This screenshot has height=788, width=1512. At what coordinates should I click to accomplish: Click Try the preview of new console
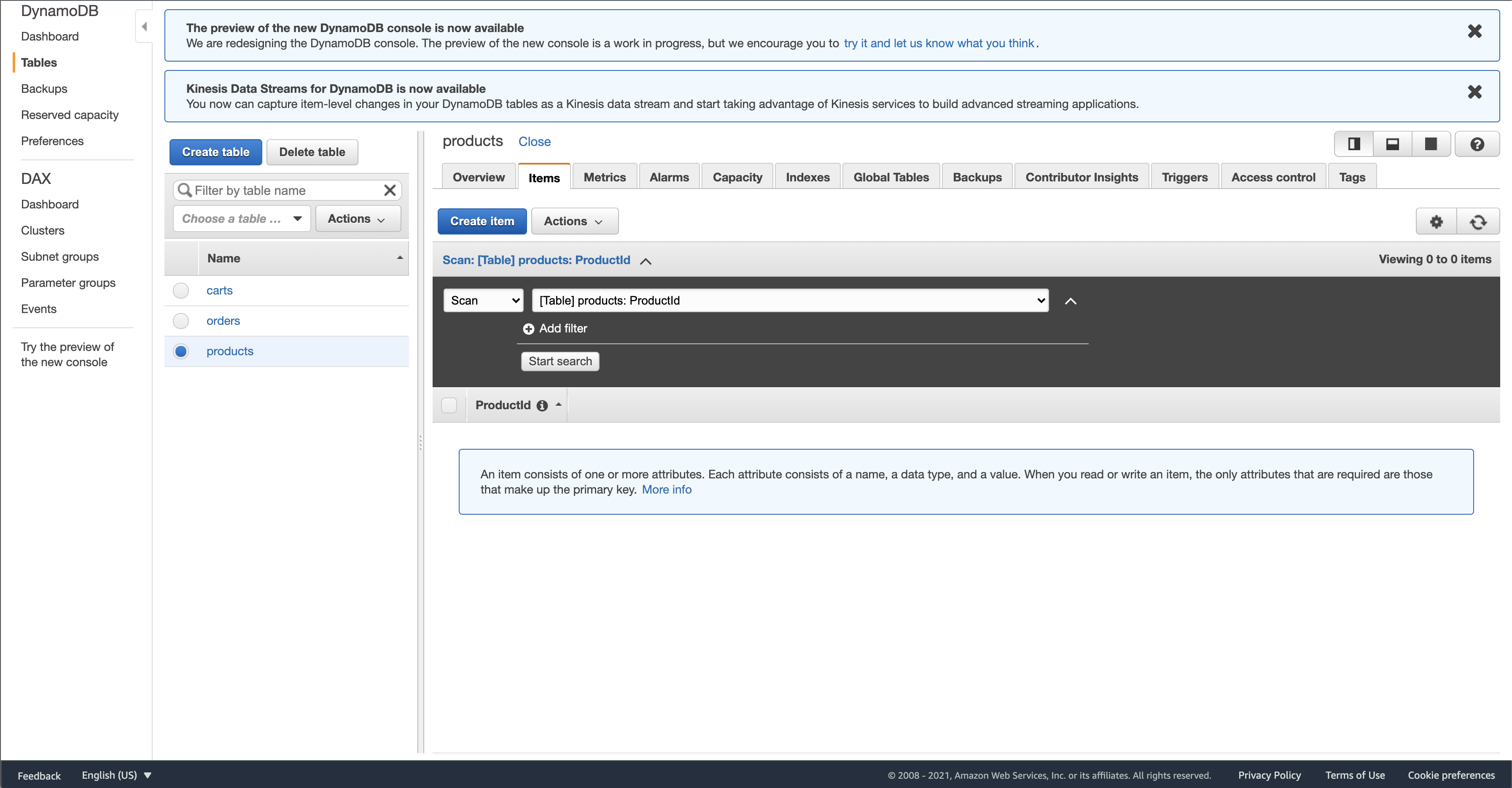point(67,355)
